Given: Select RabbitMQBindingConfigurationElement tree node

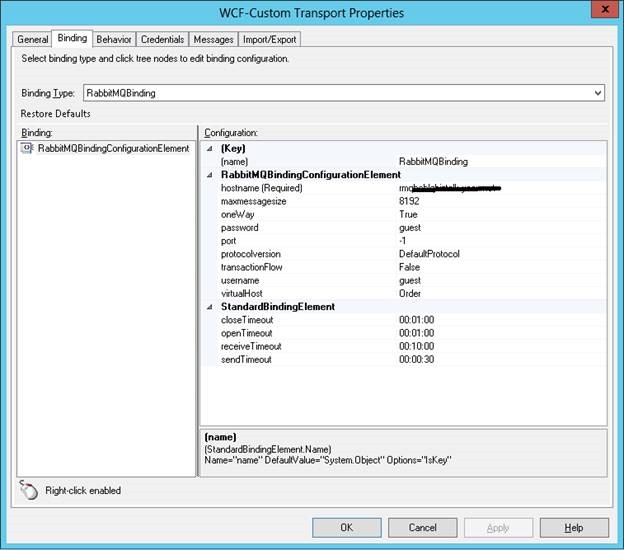Looking at the screenshot, I should click(114, 148).
